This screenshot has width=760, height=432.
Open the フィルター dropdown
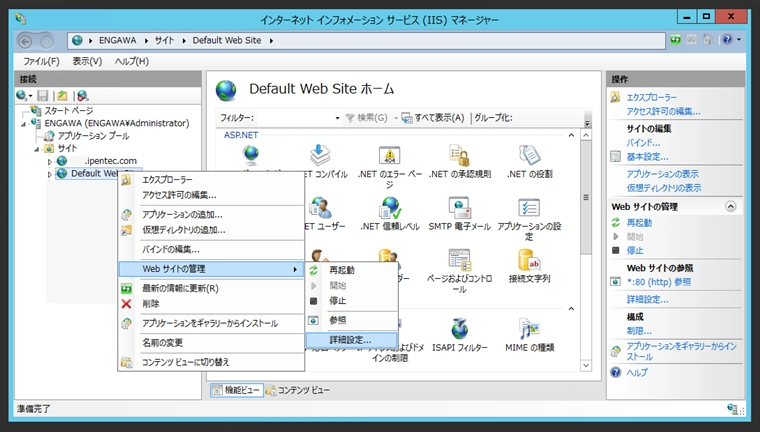337,118
